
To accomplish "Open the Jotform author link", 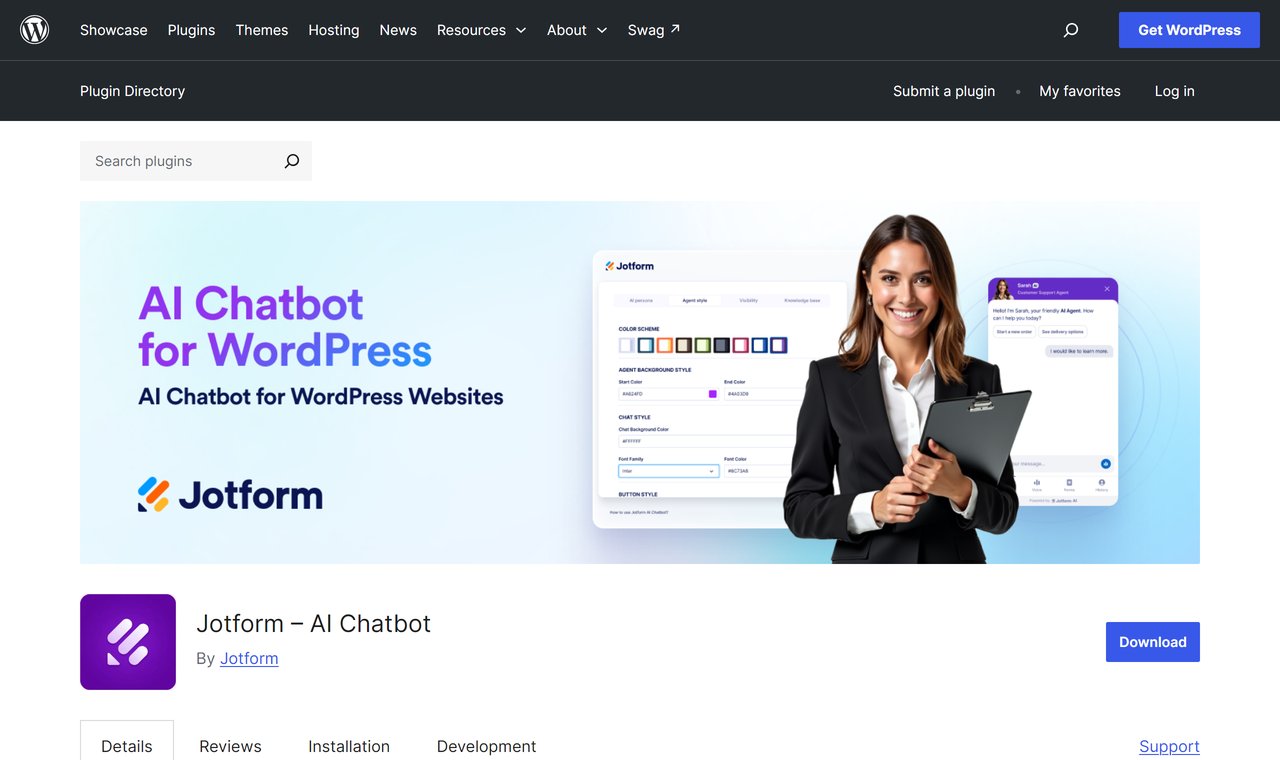I will pos(249,658).
